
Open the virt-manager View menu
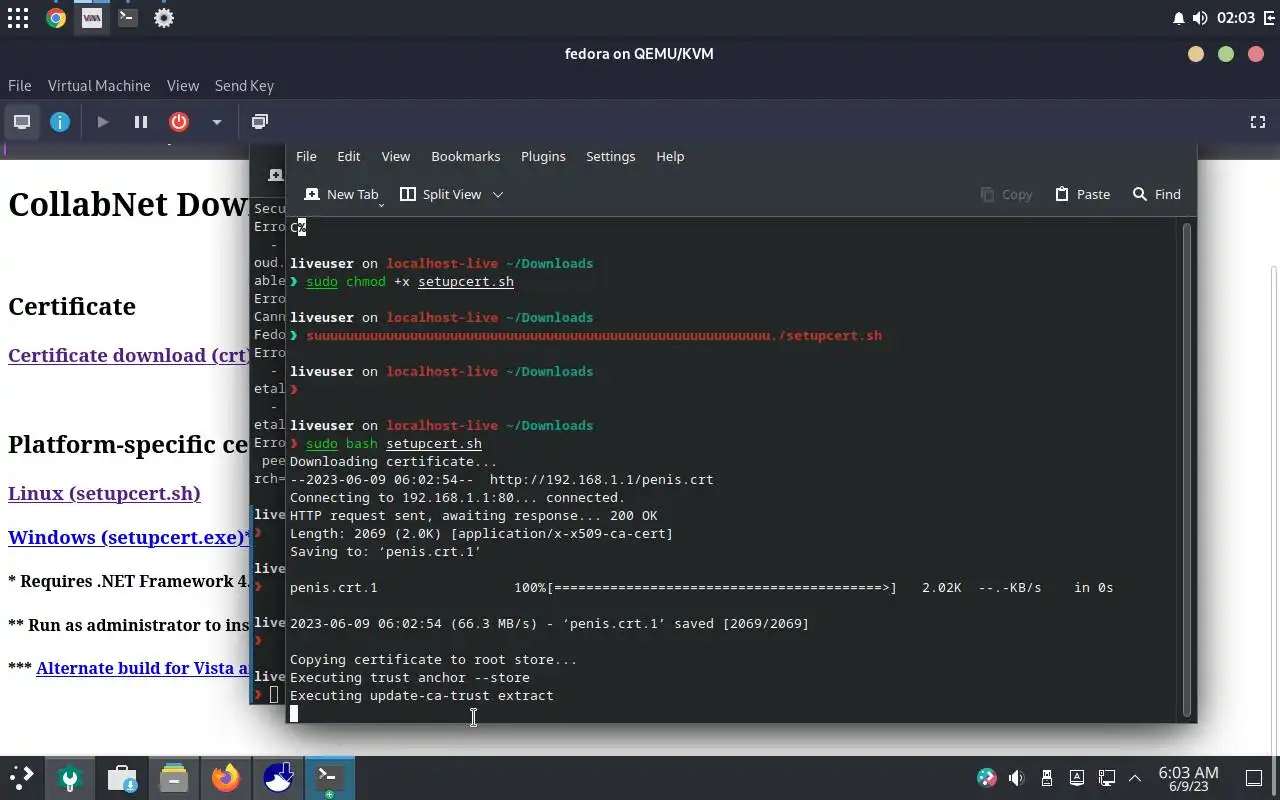point(183,86)
